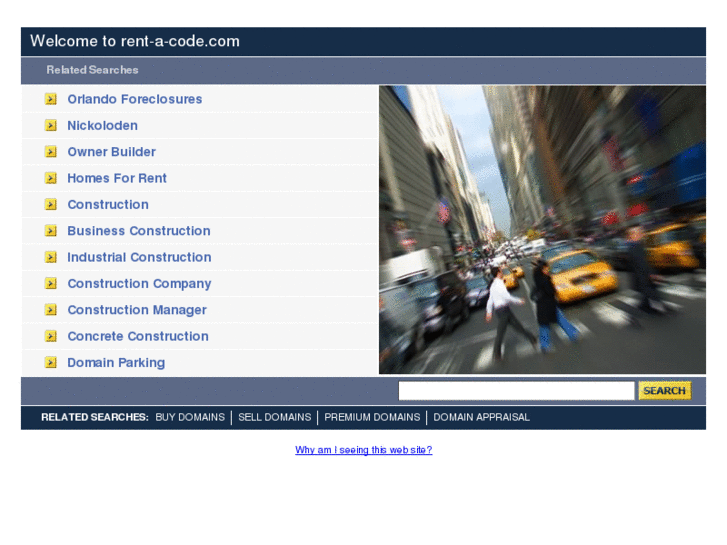Click the blurred city street photo
This screenshot has width=727, height=545.
542,230
